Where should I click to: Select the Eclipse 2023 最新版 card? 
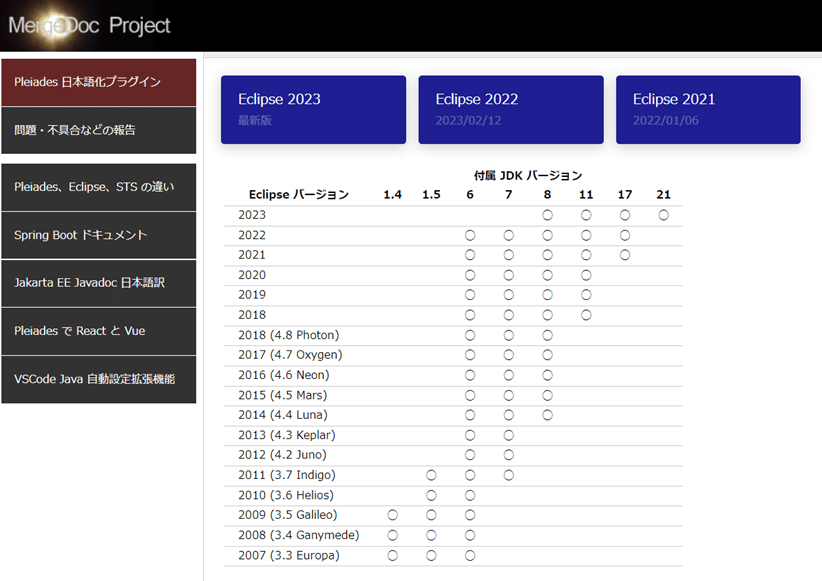(x=313, y=110)
